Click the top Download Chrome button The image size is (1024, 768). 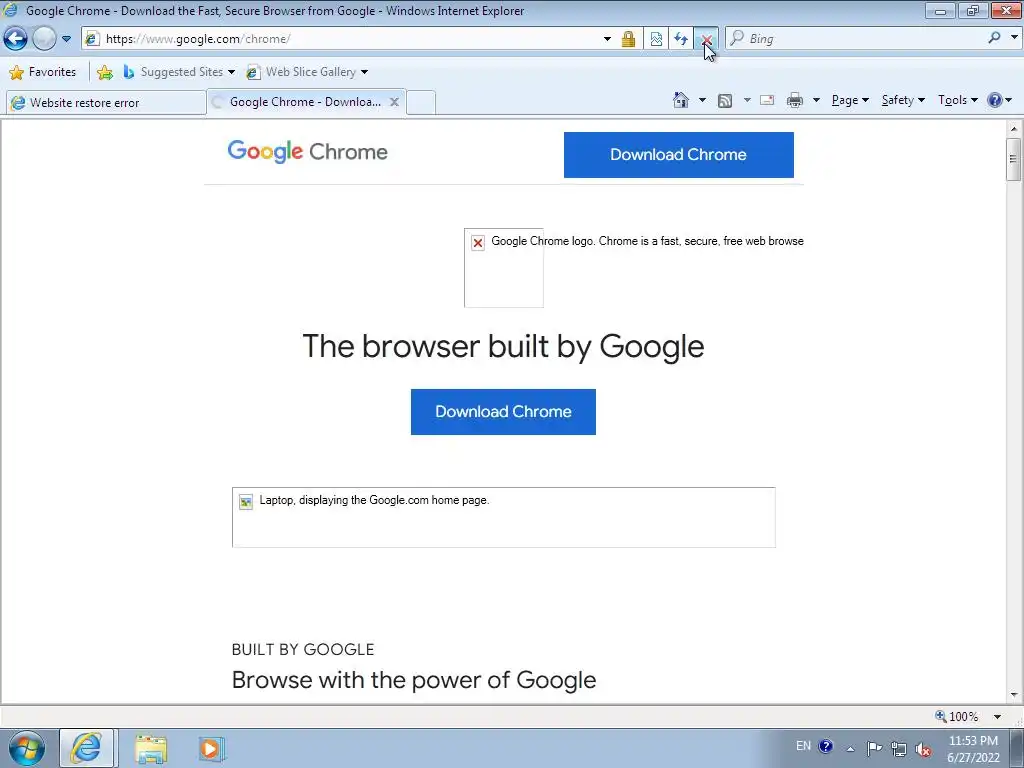(x=679, y=155)
